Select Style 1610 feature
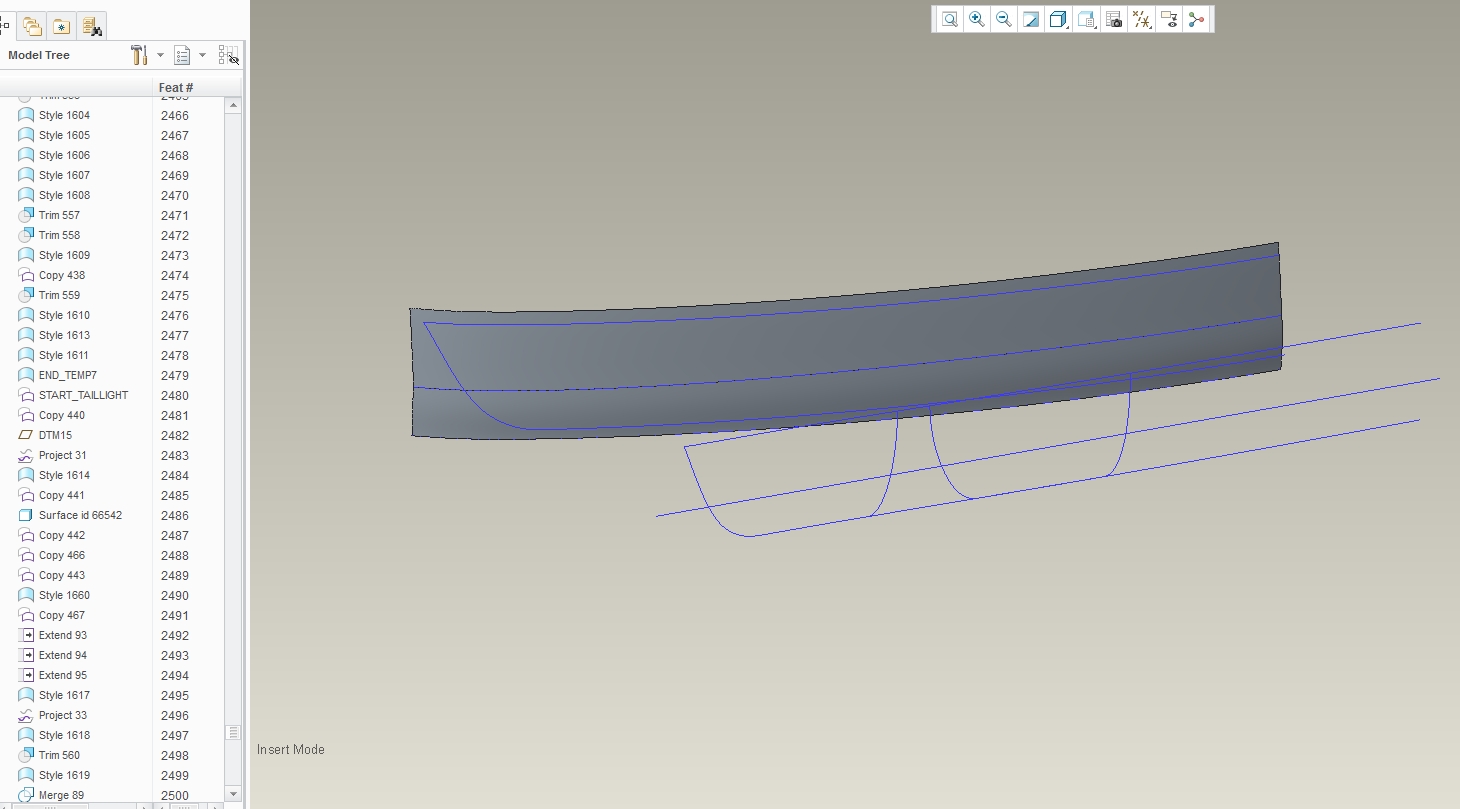The image size is (1460, 809). tap(64, 315)
